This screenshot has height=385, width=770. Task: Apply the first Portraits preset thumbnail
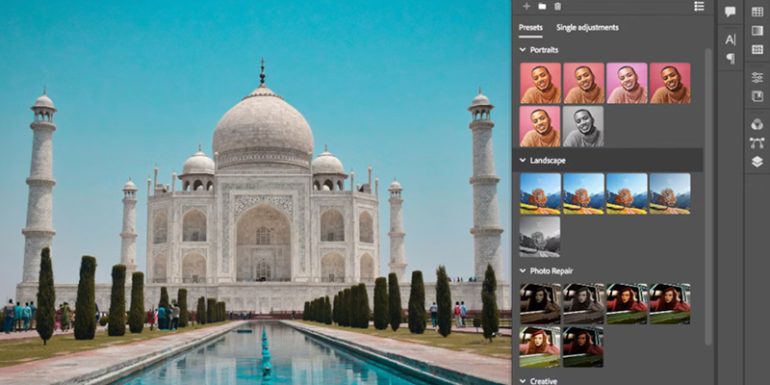[540, 83]
